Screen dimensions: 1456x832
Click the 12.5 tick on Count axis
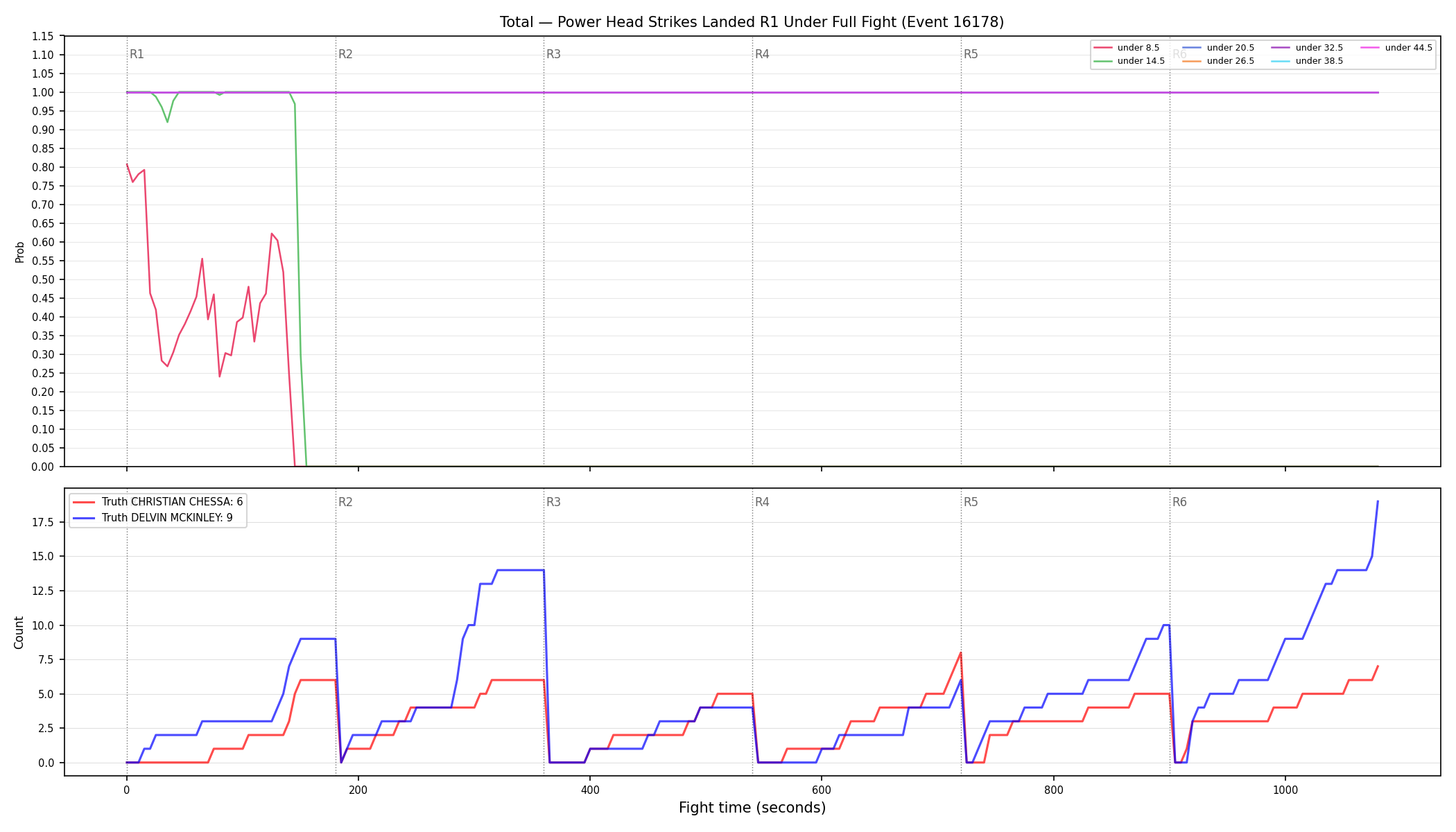tap(43, 591)
